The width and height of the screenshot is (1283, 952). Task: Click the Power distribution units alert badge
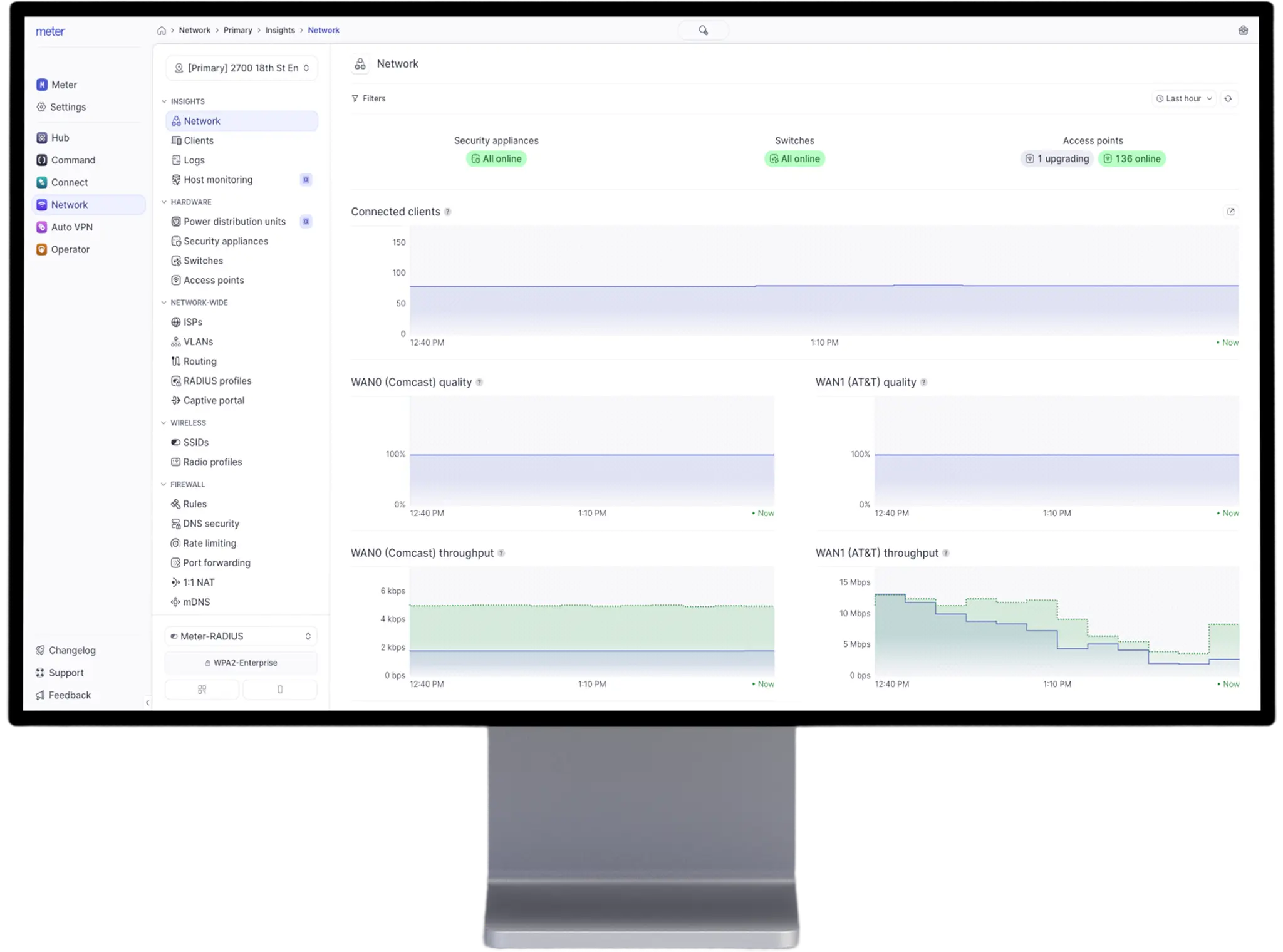point(306,221)
